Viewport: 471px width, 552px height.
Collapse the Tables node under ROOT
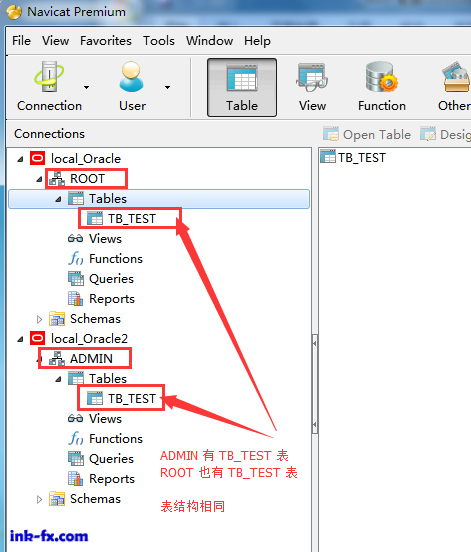click(58, 200)
